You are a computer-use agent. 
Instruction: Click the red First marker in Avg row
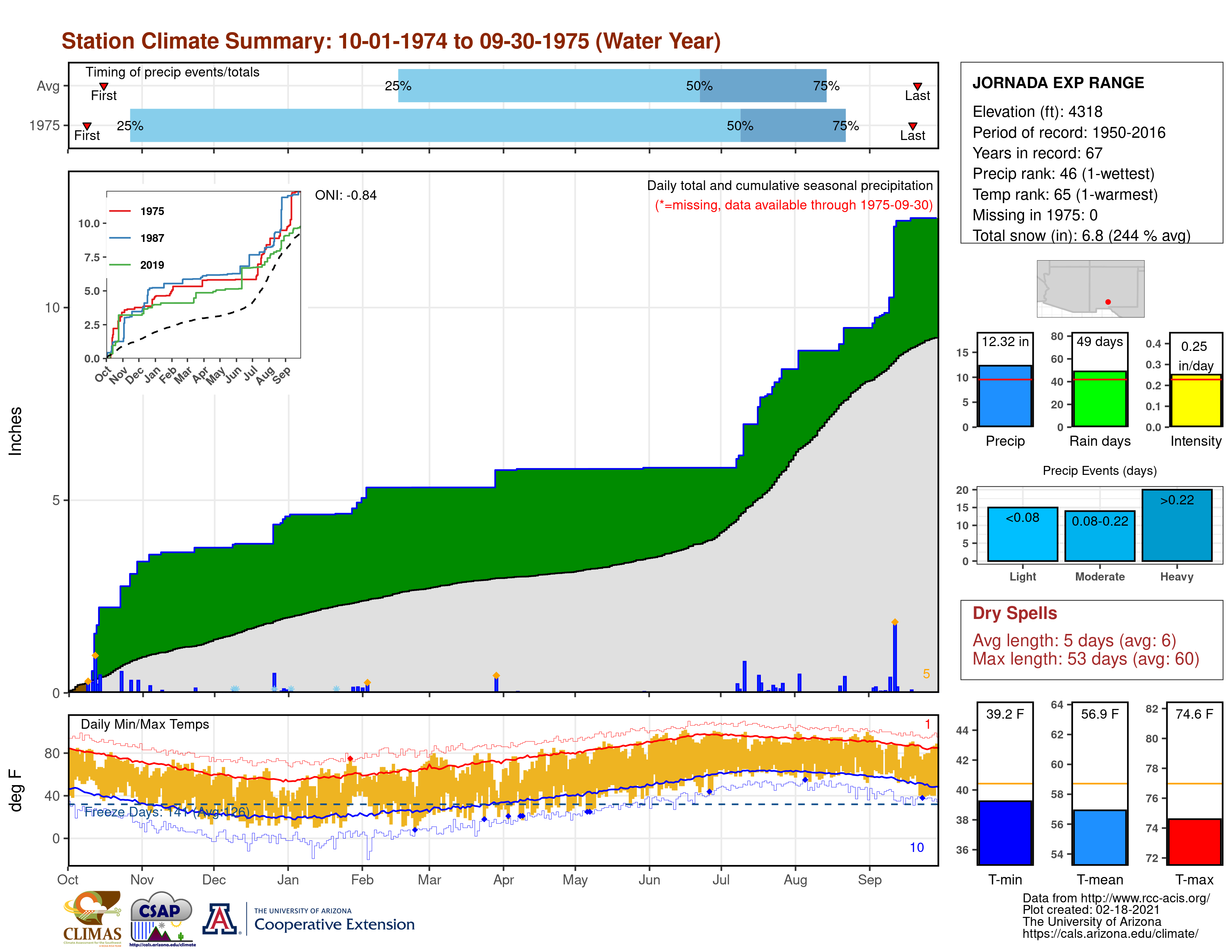click(104, 86)
